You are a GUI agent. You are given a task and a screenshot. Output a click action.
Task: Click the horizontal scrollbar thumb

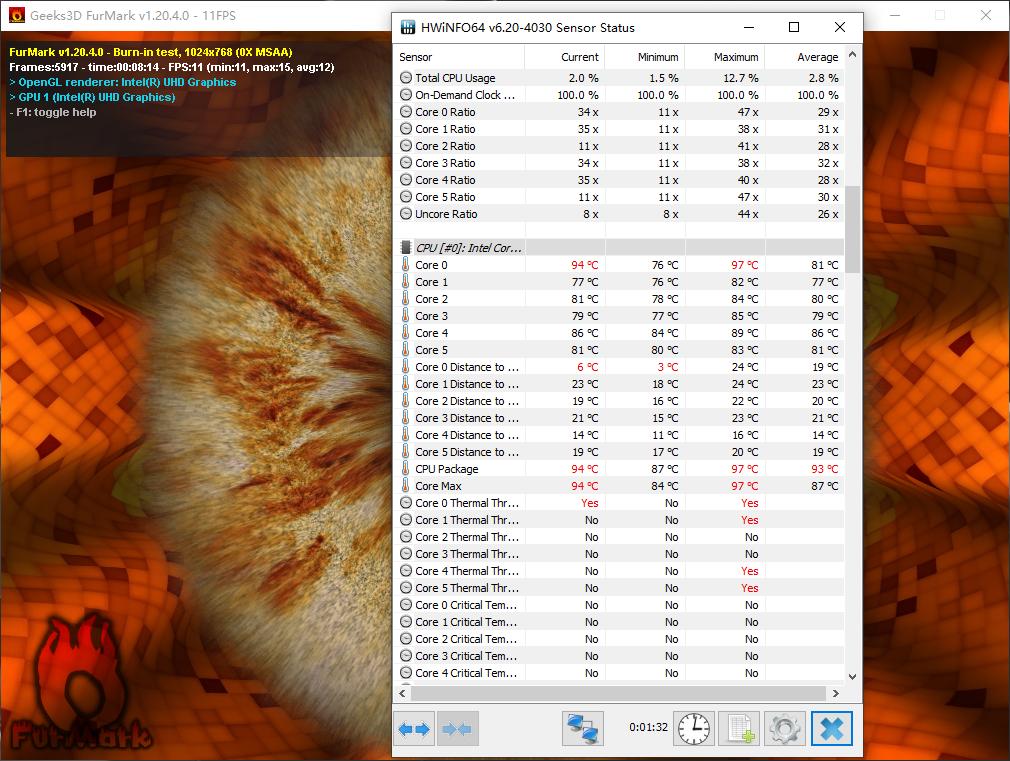618,693
